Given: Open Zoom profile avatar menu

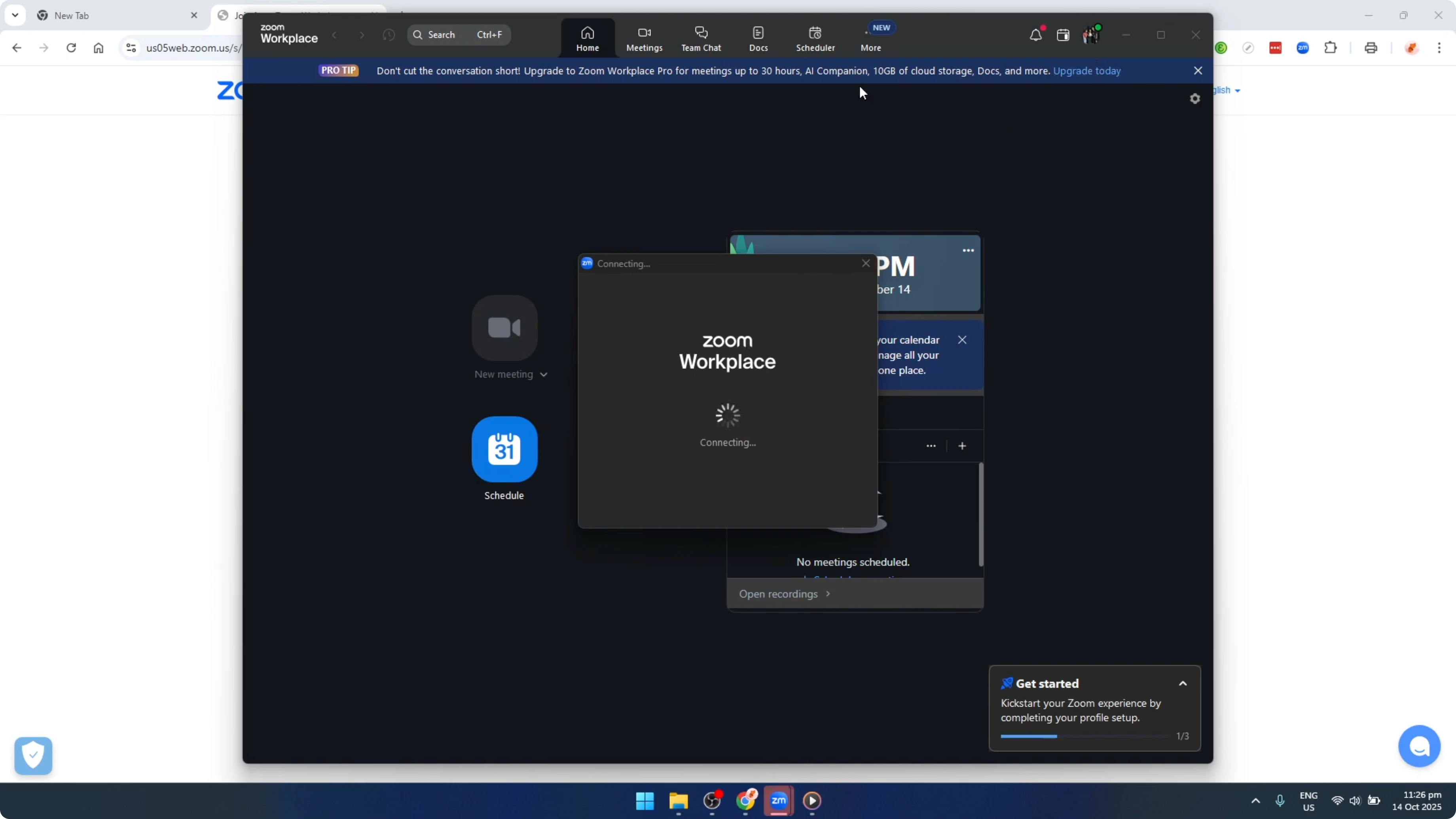Looking at the screenshot, I should (1092, 34).
